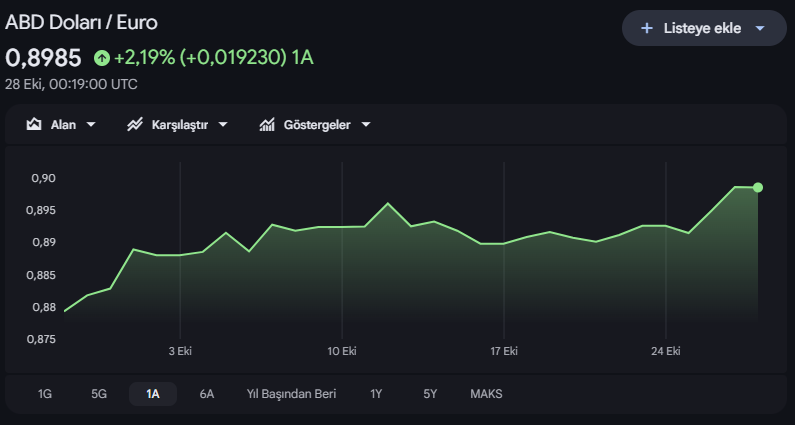The width and height of the screenshot is (795, 425).
Task: Click the 0,885 y-axis label
Action: pos(41,275)
